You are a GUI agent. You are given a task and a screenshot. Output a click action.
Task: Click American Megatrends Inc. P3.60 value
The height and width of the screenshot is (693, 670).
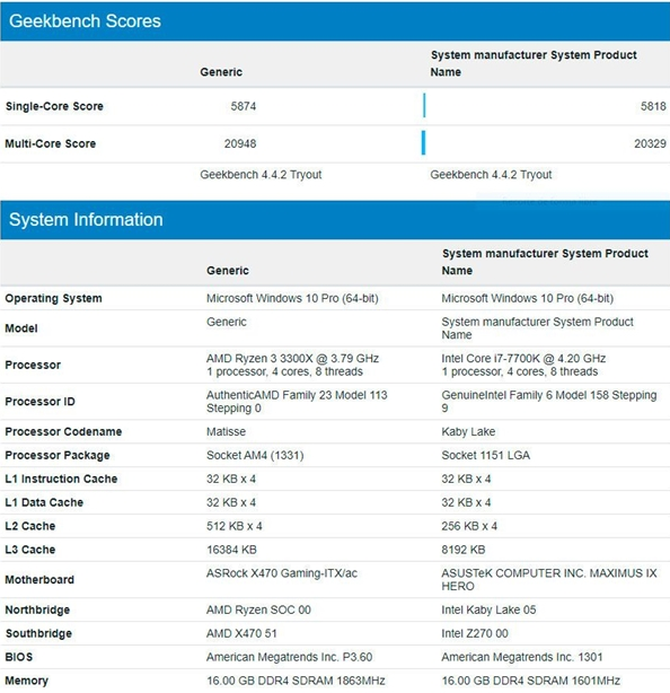click(289, 657)
